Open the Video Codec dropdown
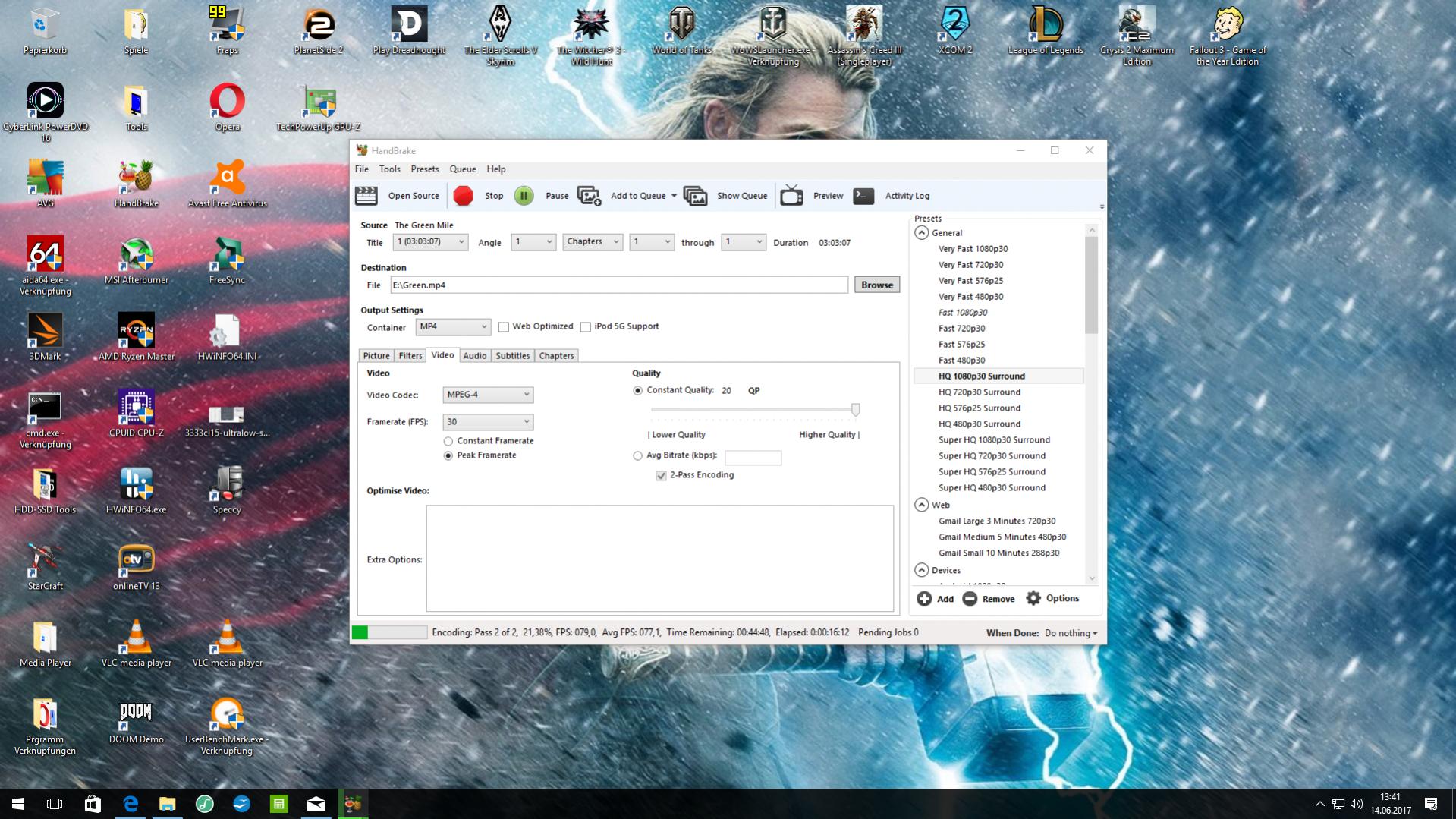The height and width of the screenshot is (819, 1456). coord(488,395)
